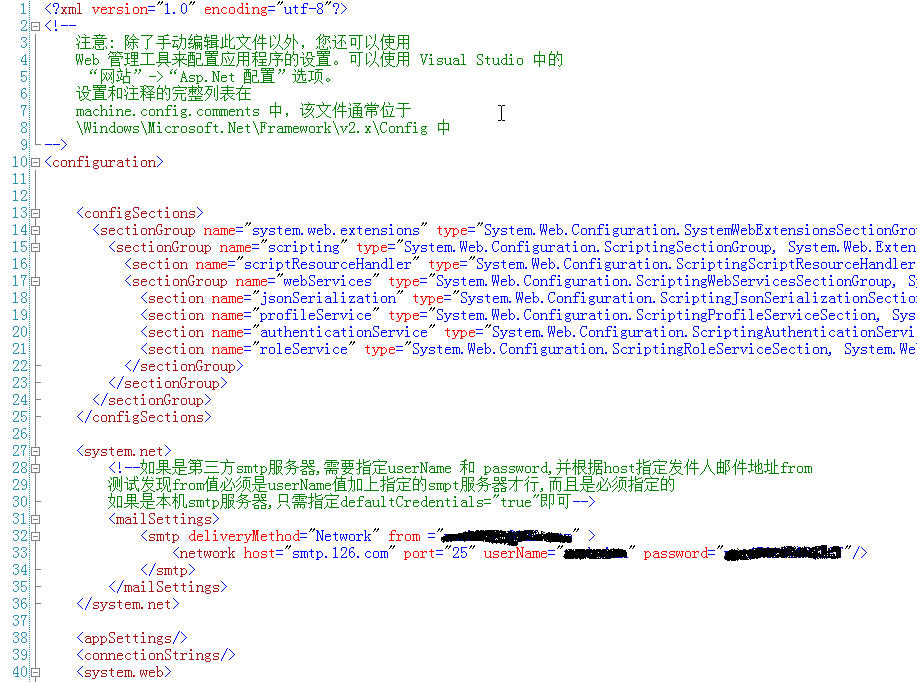
Task: Click the closing </system.net> tag
Action: click(128, 604)
